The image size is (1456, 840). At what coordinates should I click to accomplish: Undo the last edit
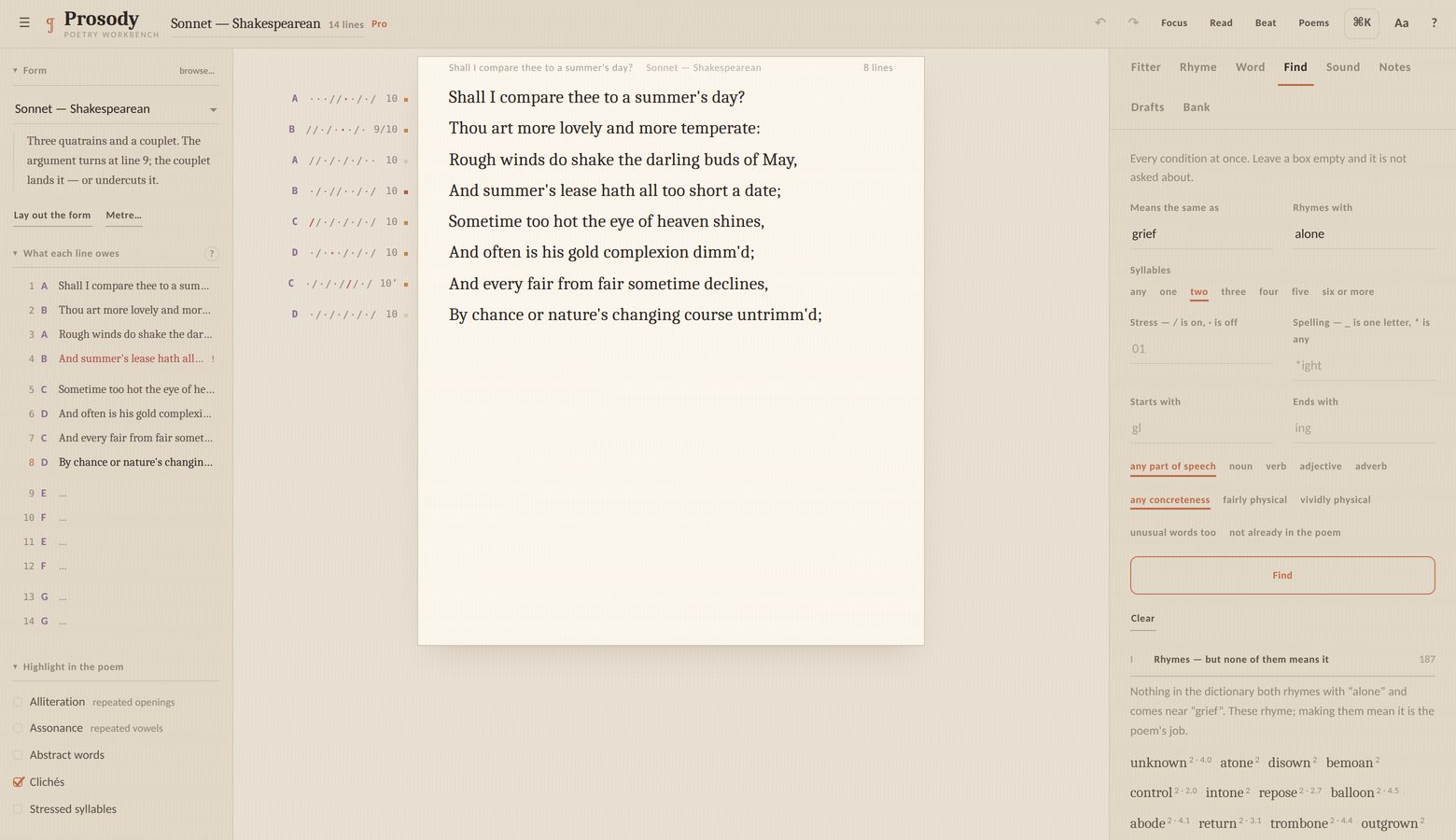(x=1100, y=22)
